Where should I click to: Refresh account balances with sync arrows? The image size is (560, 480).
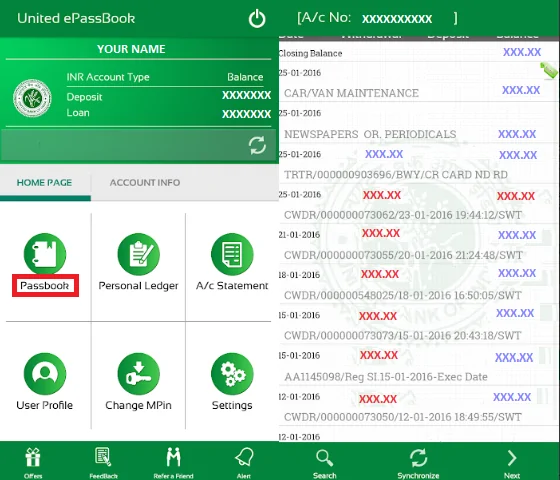pyautogui.click(x=257, y=145)
